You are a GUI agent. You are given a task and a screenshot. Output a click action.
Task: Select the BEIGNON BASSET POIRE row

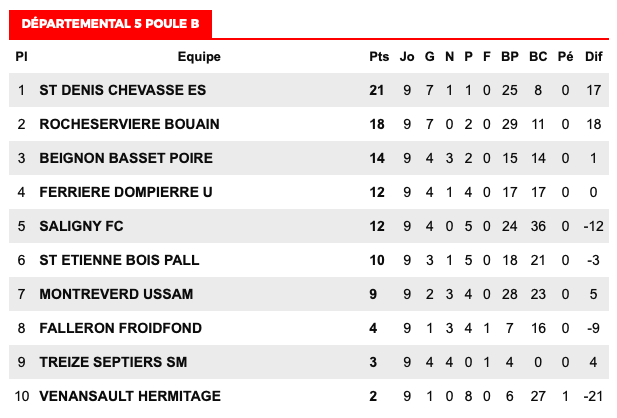309,158
